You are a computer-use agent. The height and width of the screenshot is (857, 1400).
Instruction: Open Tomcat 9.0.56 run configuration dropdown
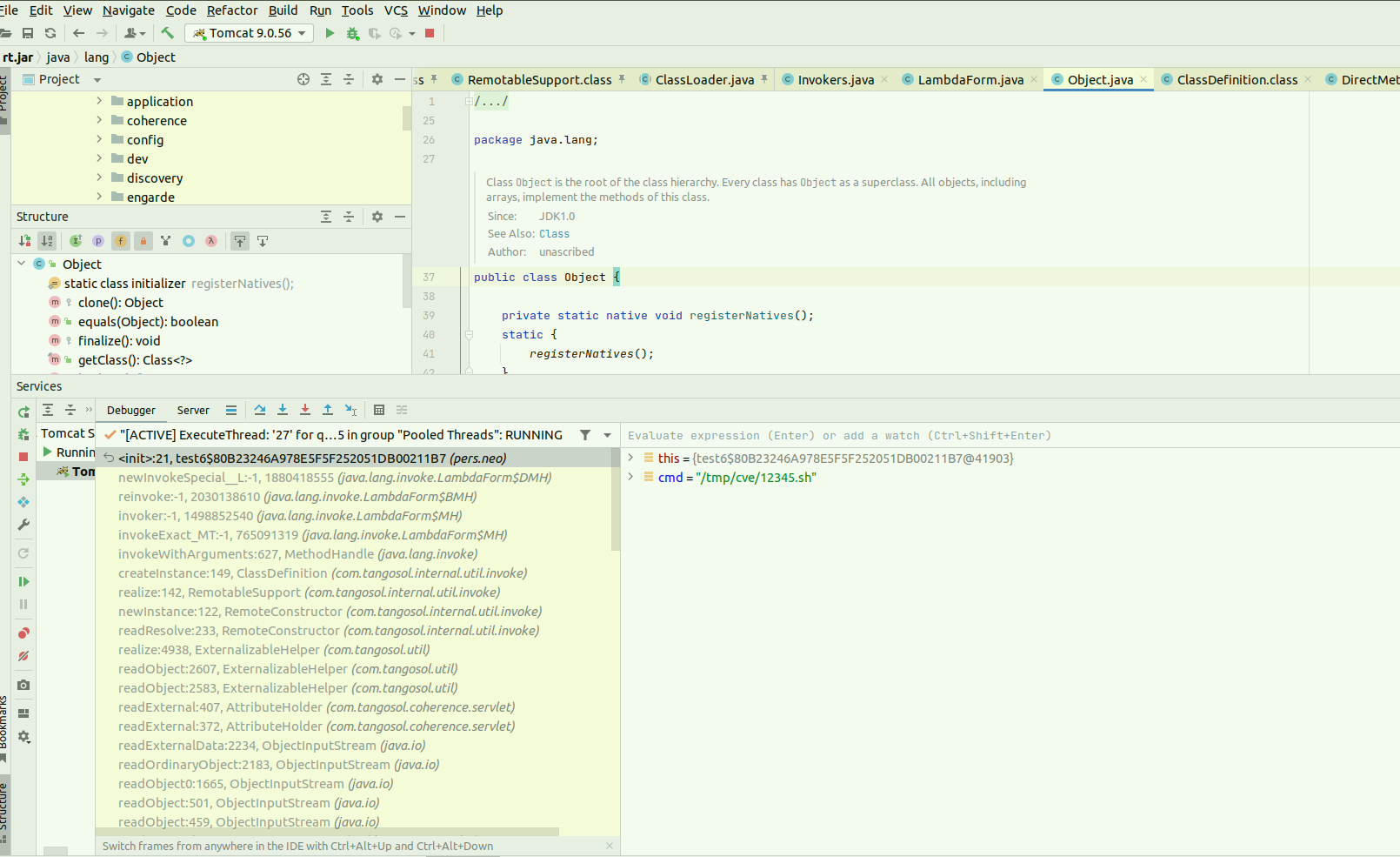250,33
